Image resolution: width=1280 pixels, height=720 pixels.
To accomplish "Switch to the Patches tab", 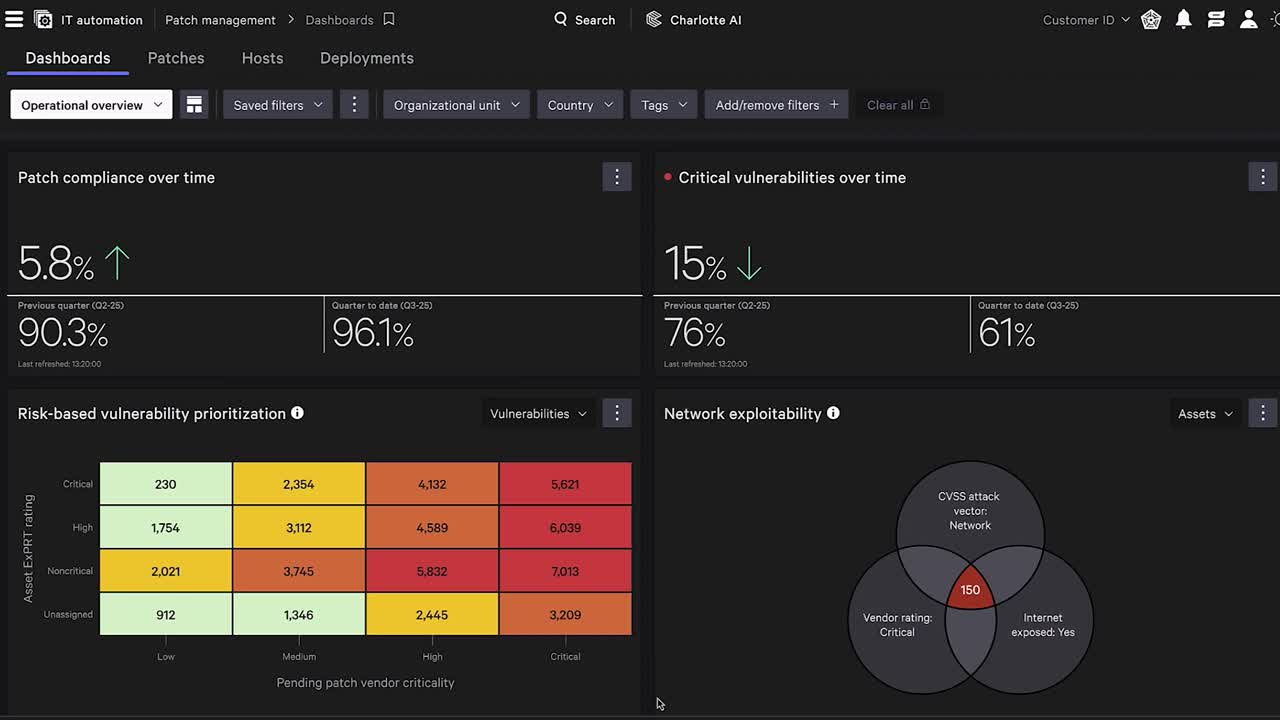I will (x=176, y=58).
